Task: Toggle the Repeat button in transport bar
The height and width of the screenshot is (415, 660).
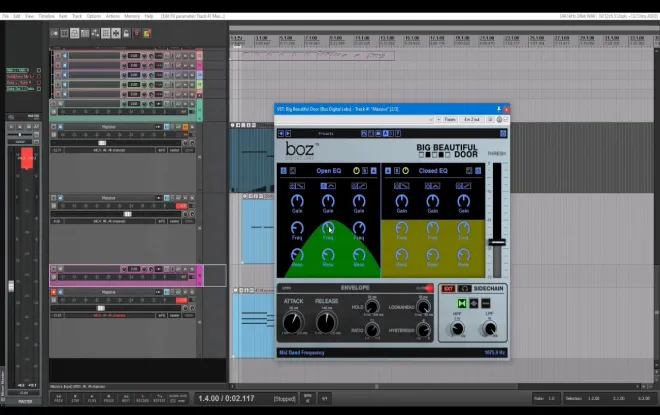Action: tap(159, 398)
